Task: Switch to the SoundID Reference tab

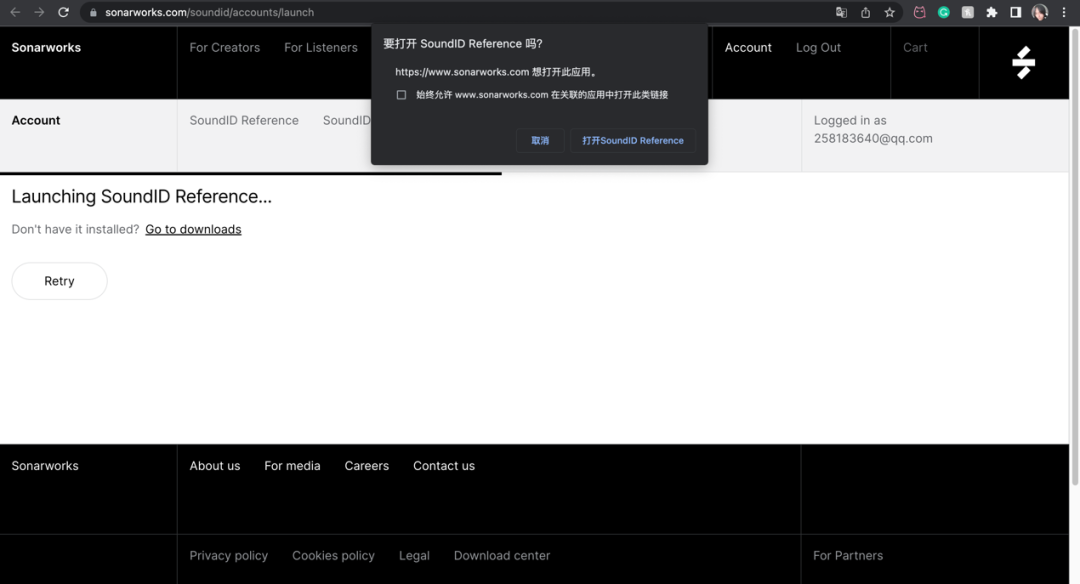Action: coord(244,121)
